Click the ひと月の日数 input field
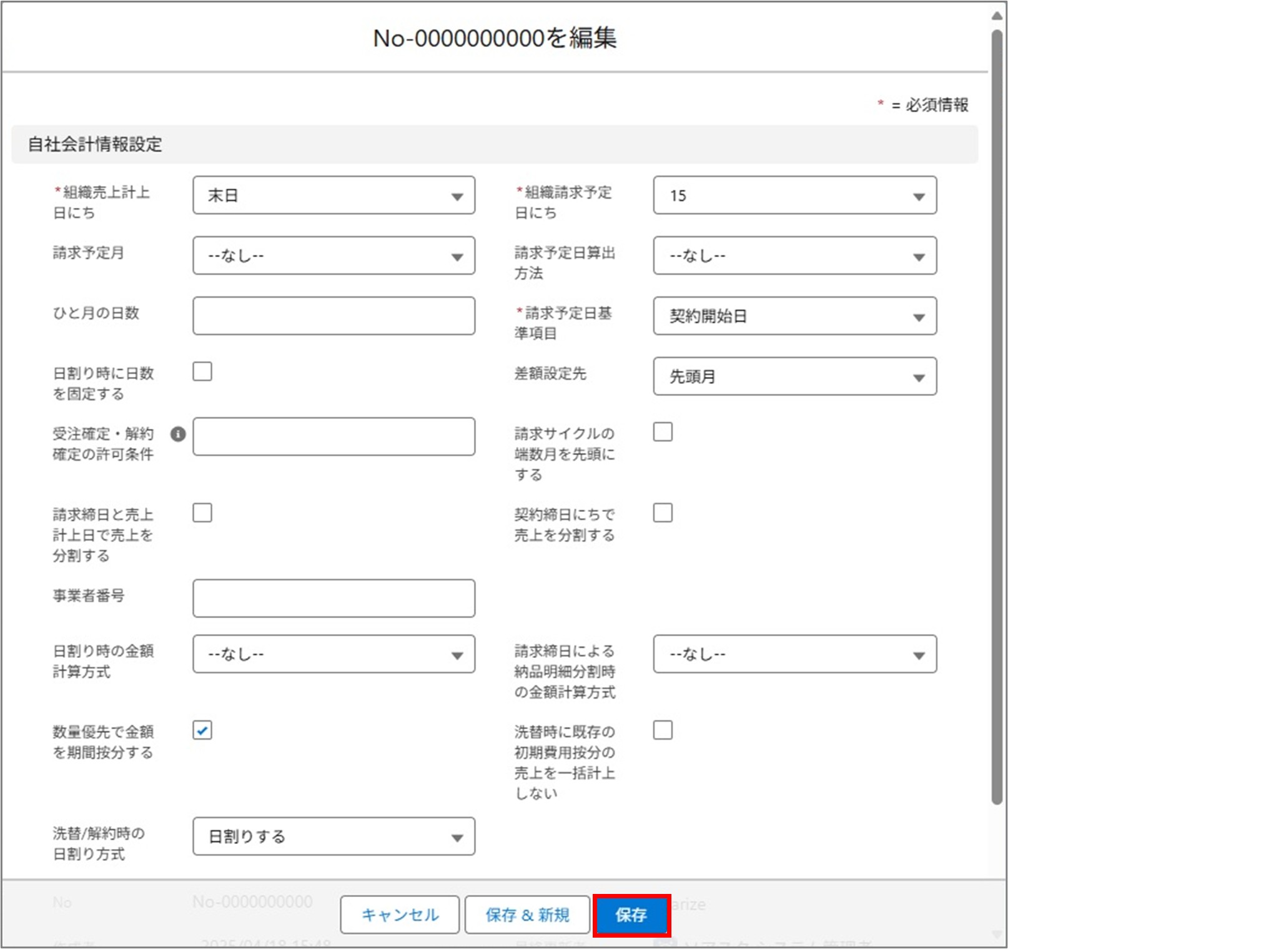Image resolution: width=1266 pixels, height=952 pixels. (x=334, y=316)
